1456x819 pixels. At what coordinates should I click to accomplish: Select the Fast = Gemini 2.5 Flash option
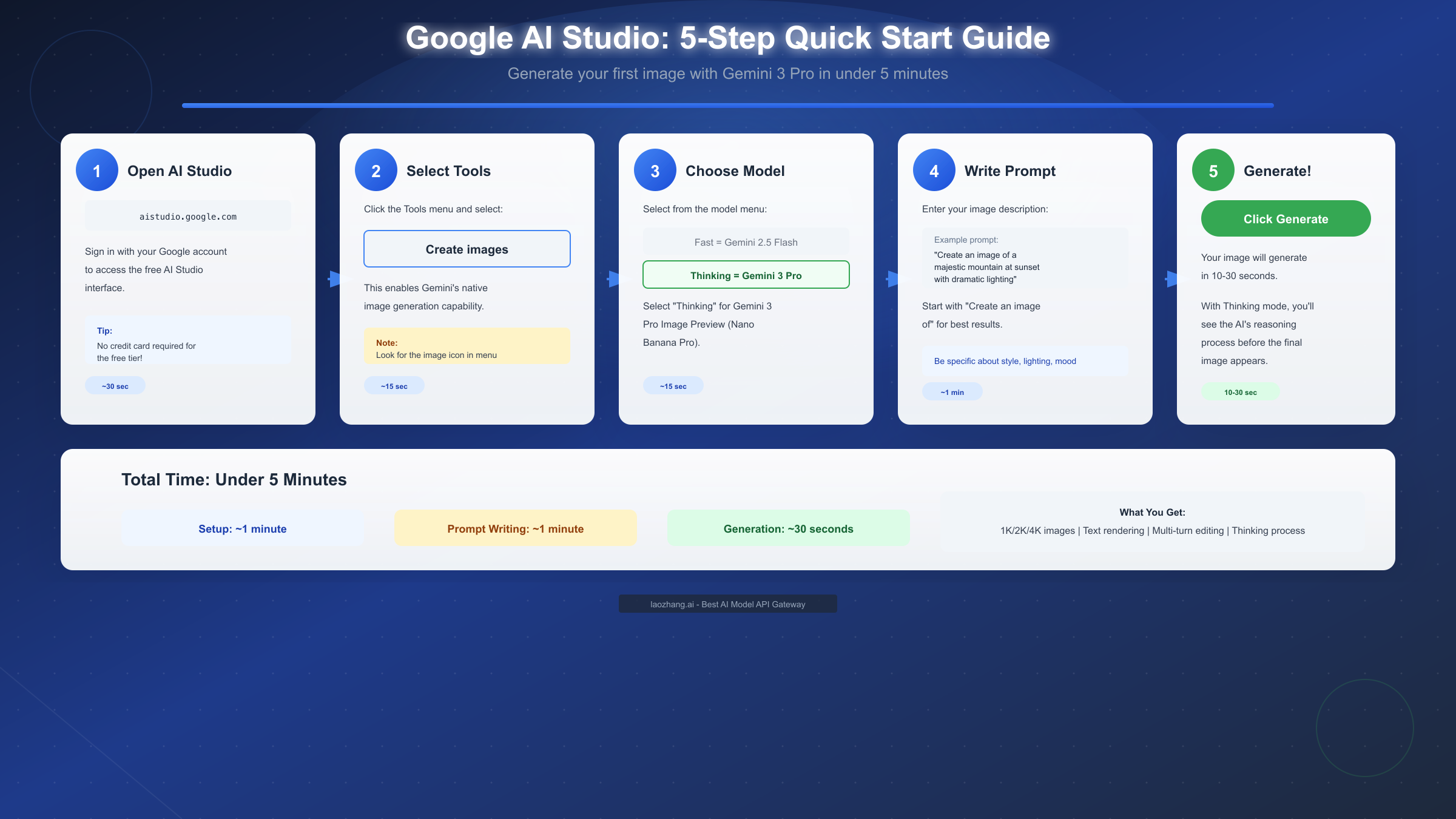tap(746, 241)
